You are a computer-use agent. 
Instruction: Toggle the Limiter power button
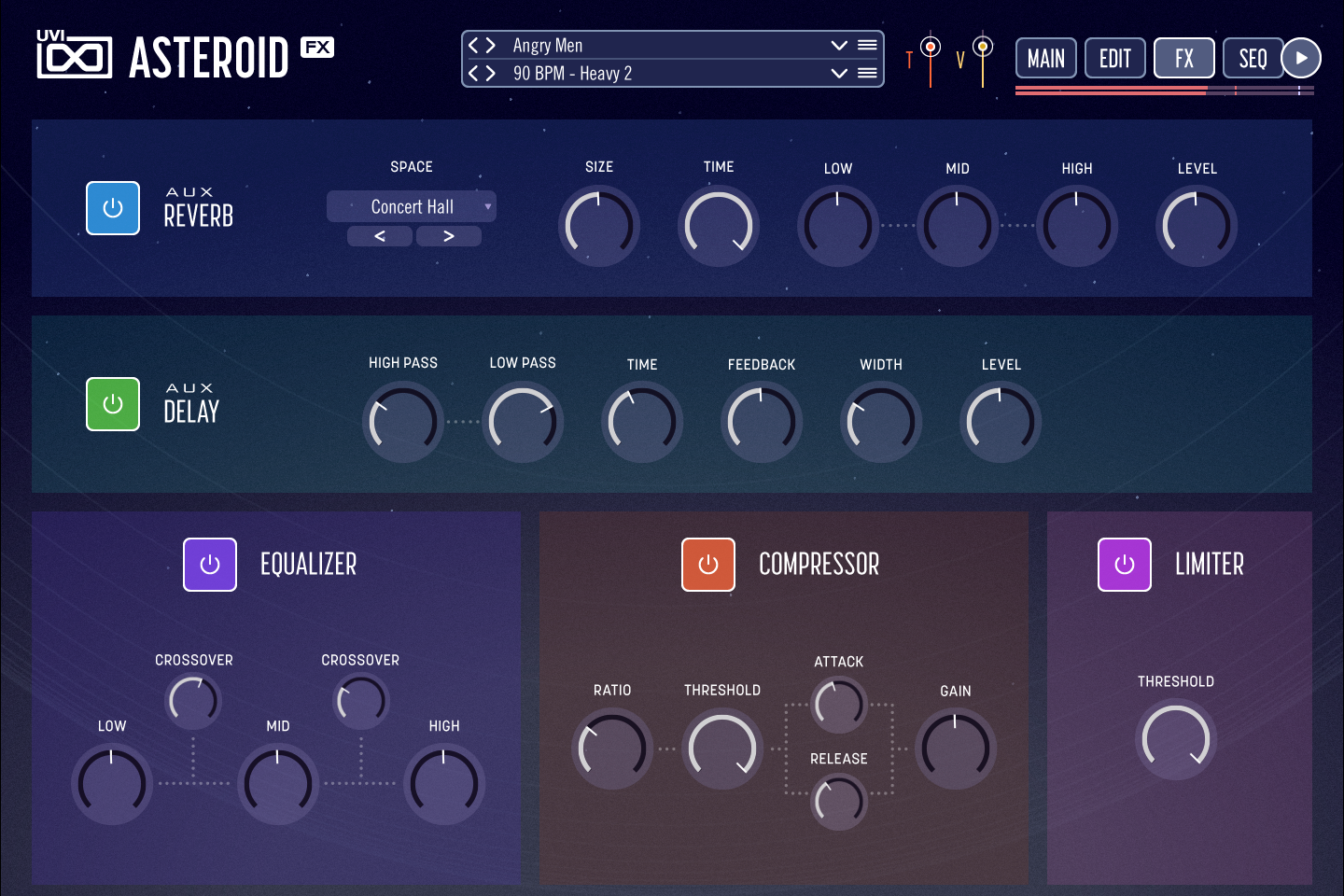[1125, 565]
